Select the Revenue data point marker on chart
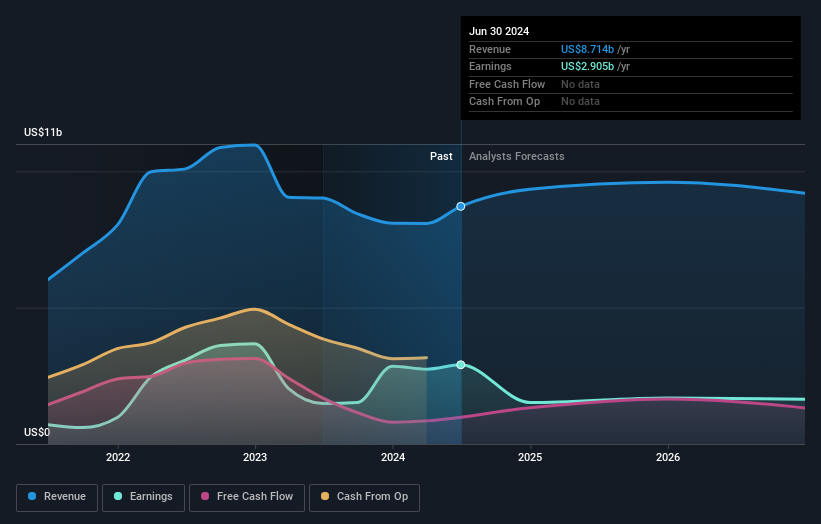Screen dimensions: 821x524 461,206
